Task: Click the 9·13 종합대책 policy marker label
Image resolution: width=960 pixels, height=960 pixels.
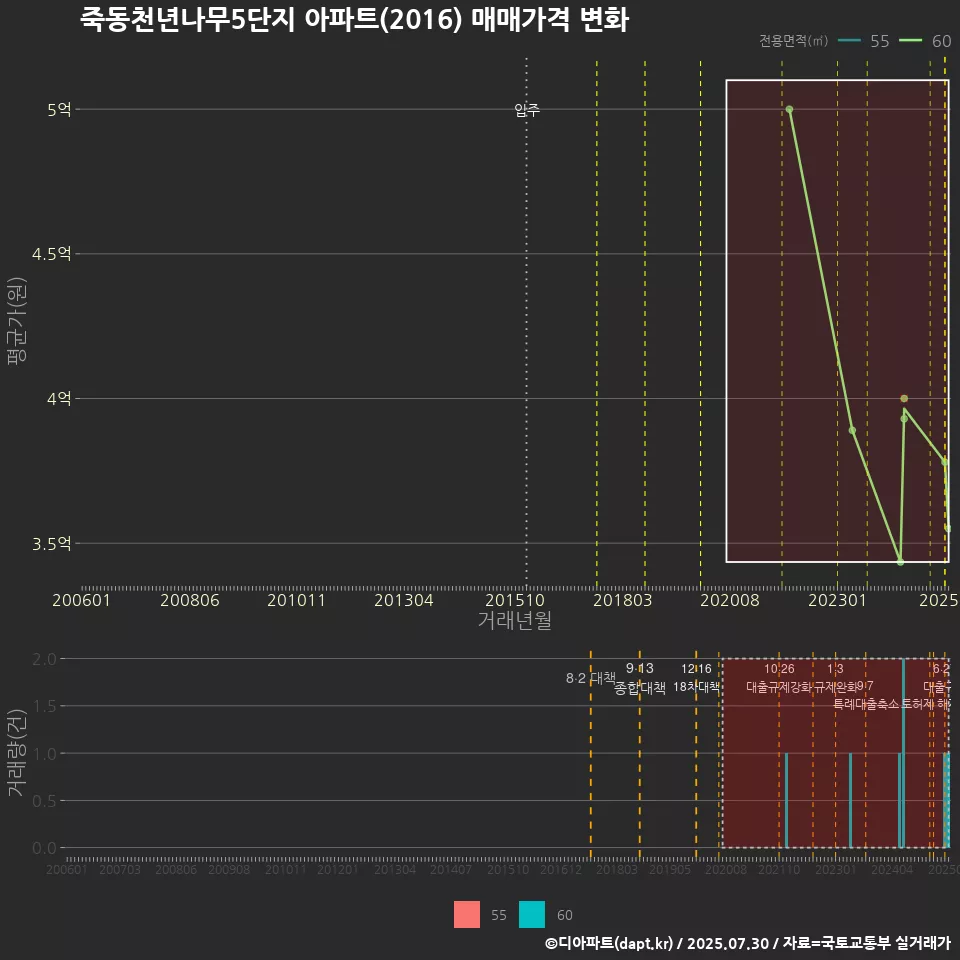Action: (640, 678)
